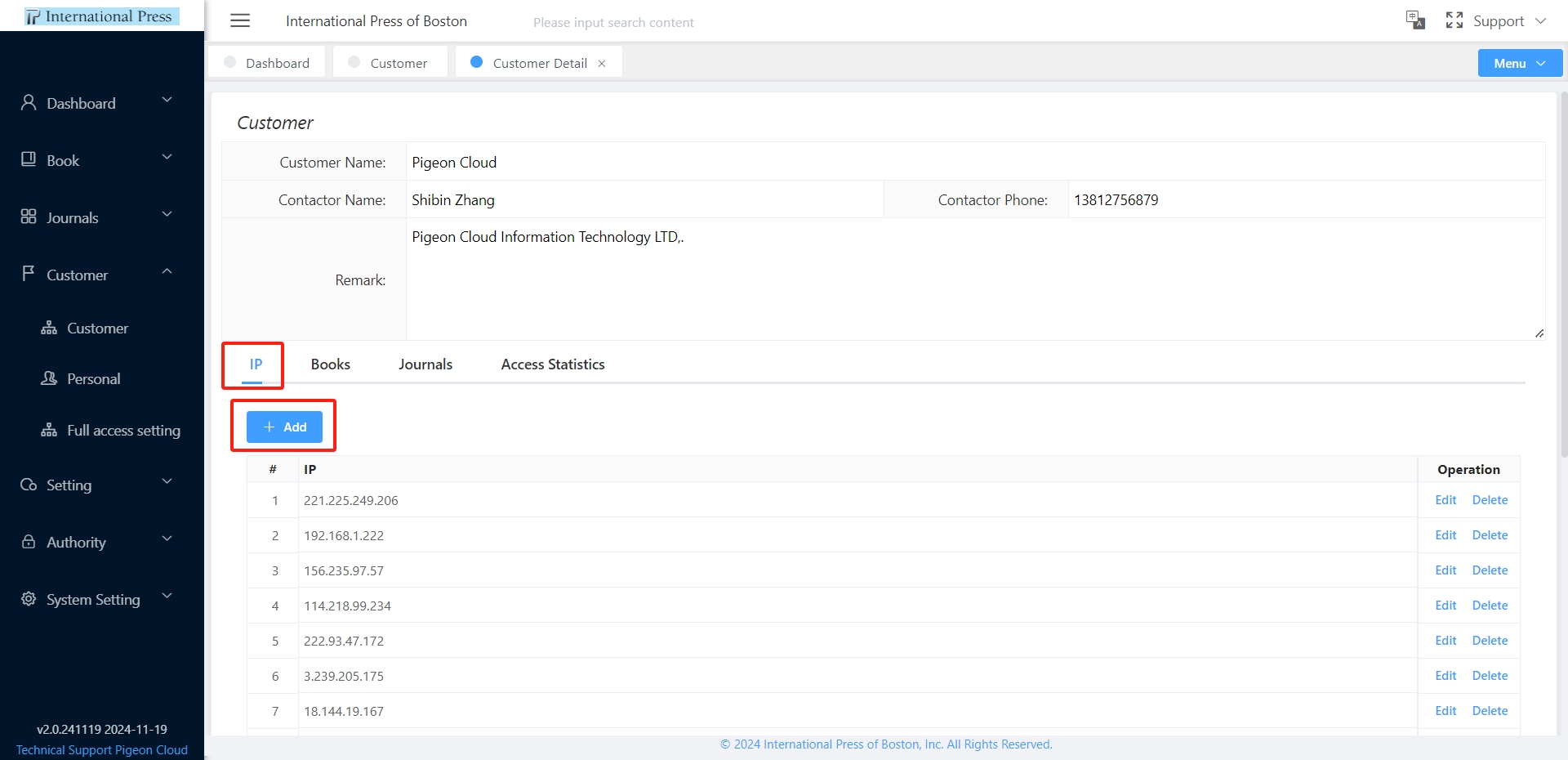Click the Customer Name field

pyautogui.click(x=975, y=162)
